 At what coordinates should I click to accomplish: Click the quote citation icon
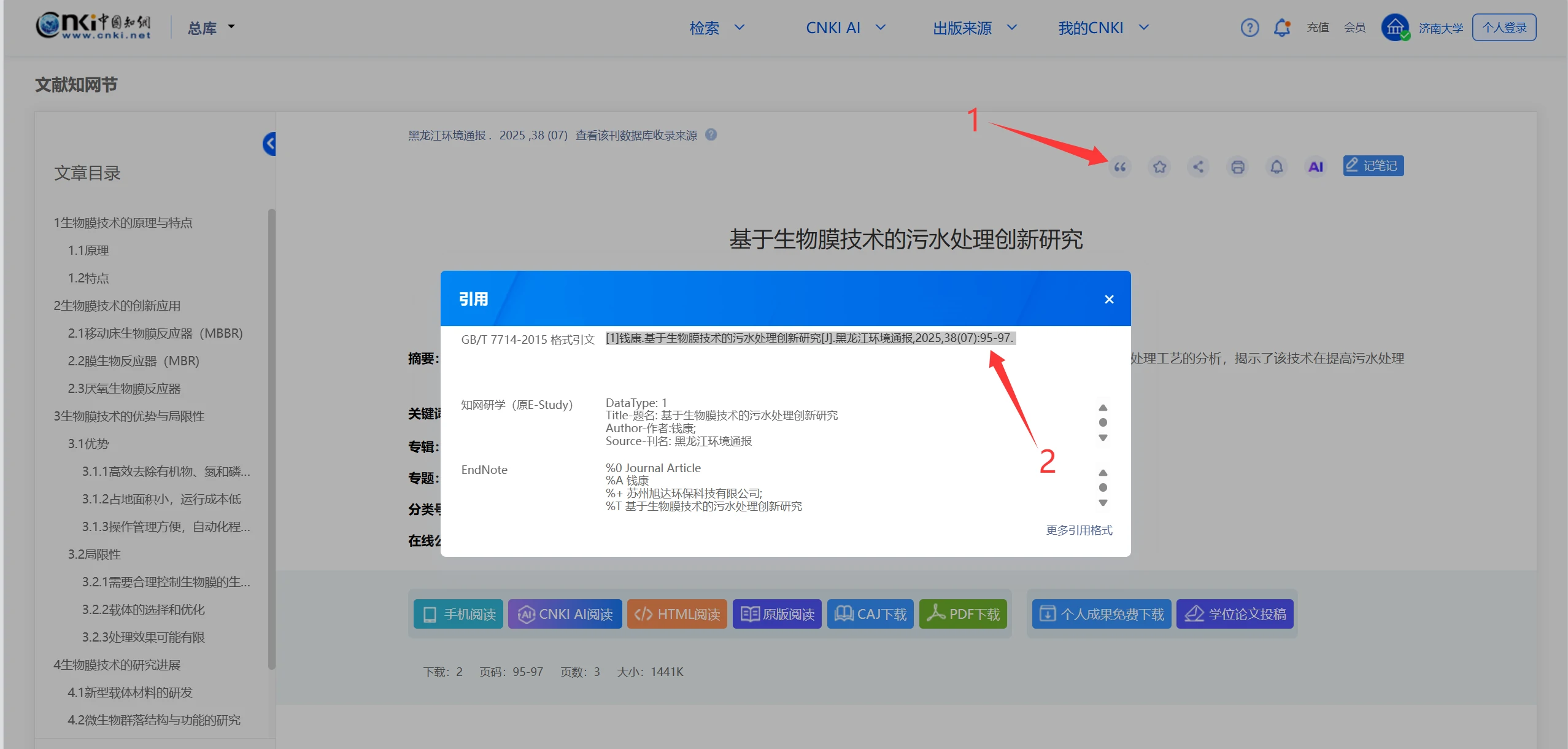click(1120, 167)
